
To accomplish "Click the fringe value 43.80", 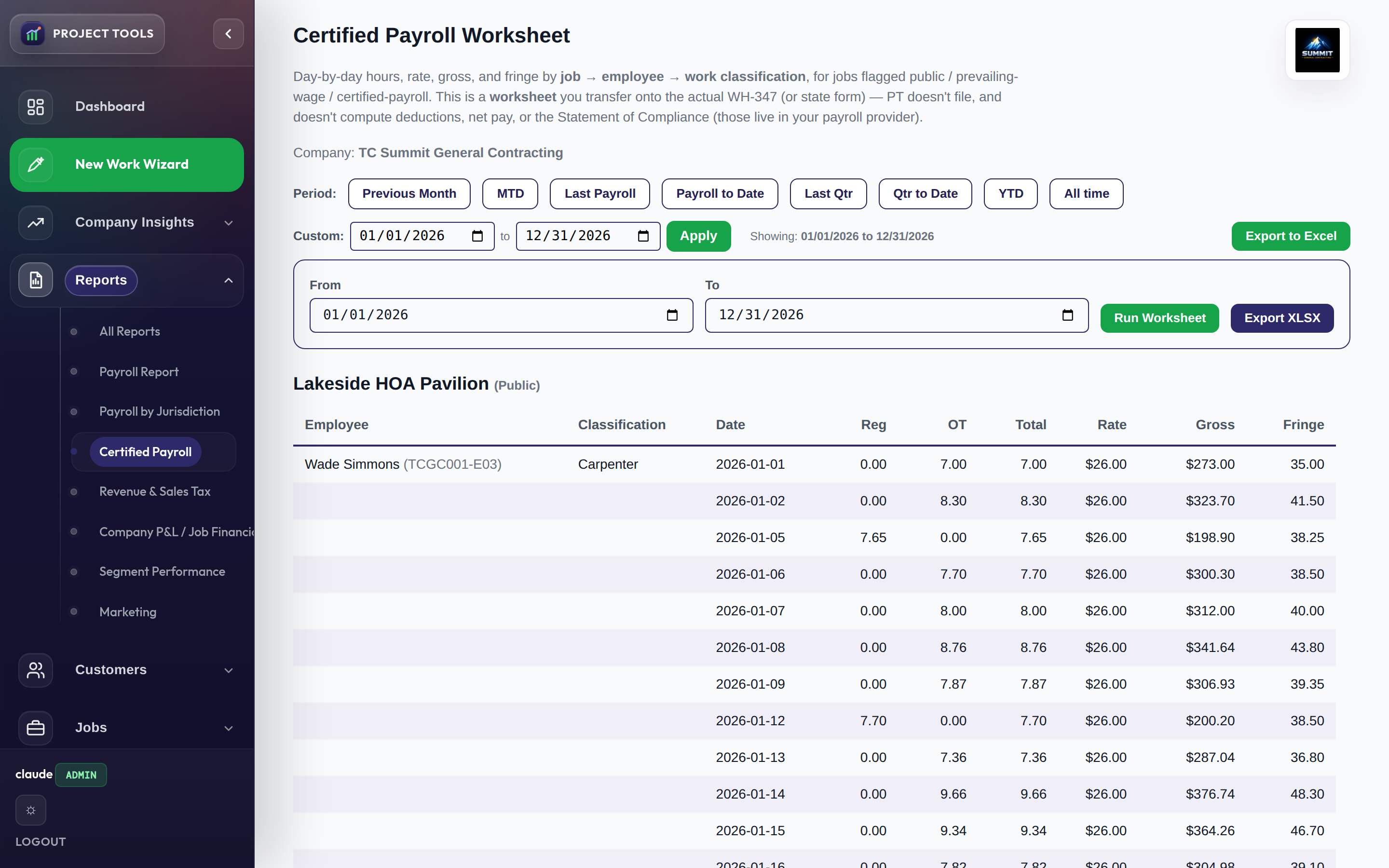I will point(1307,648).
